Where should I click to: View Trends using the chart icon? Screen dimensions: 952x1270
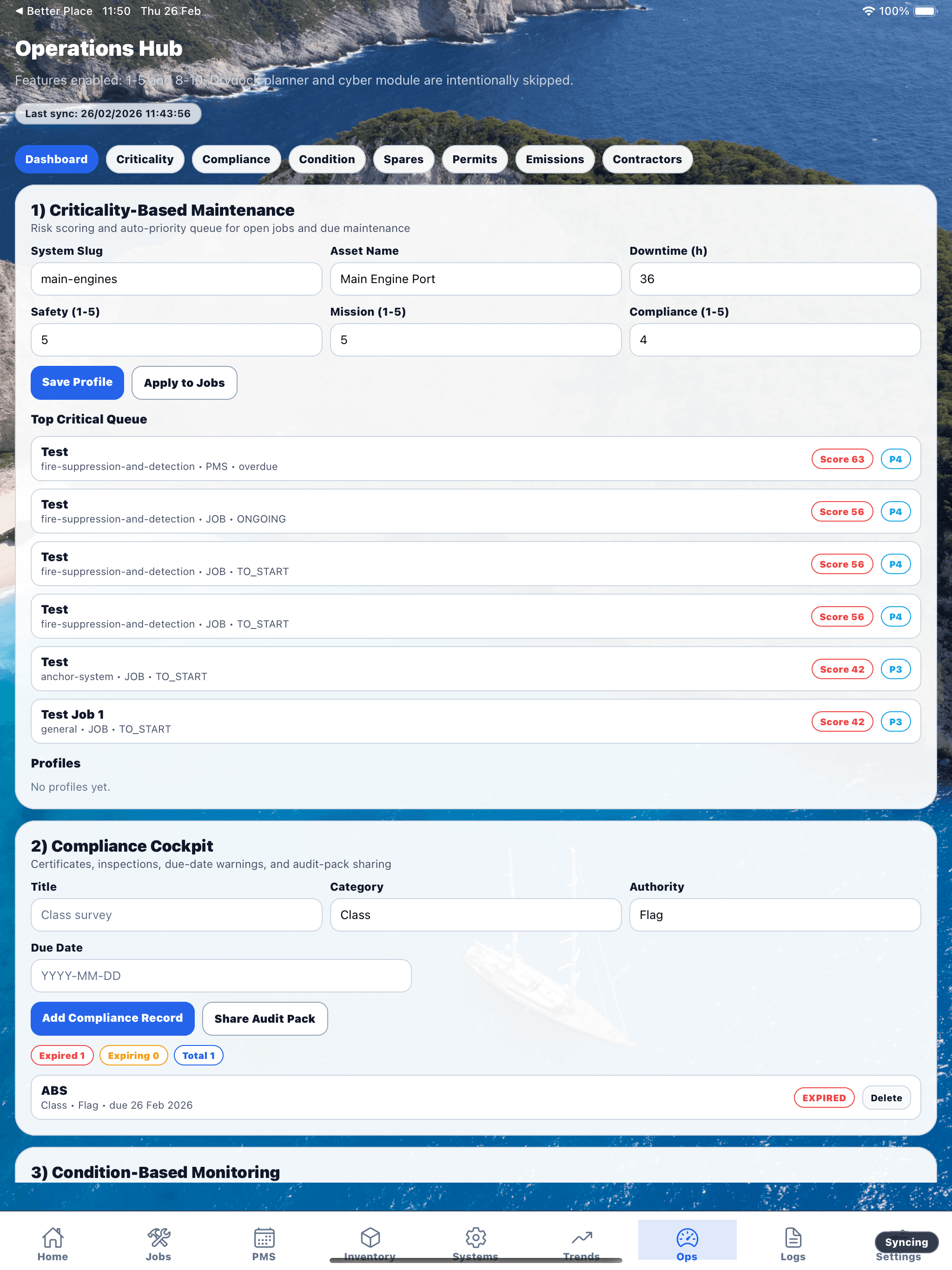click(x=581, y=1240)
